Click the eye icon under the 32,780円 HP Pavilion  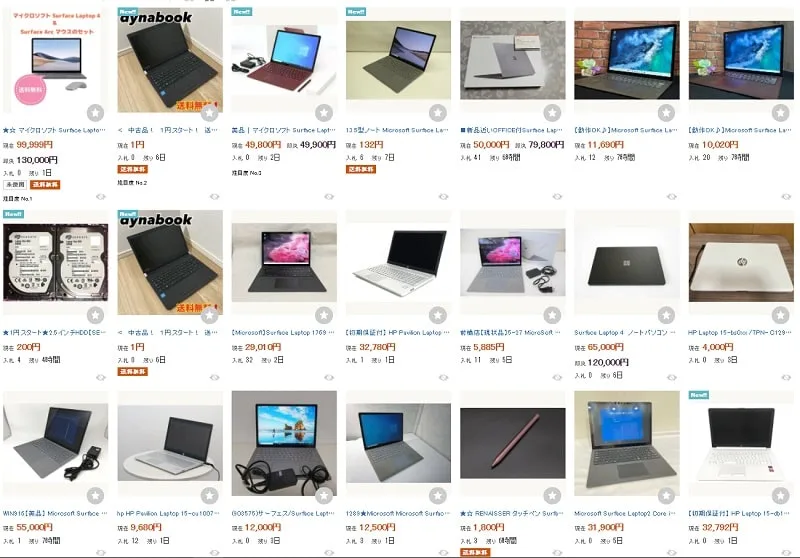[443, 377]
